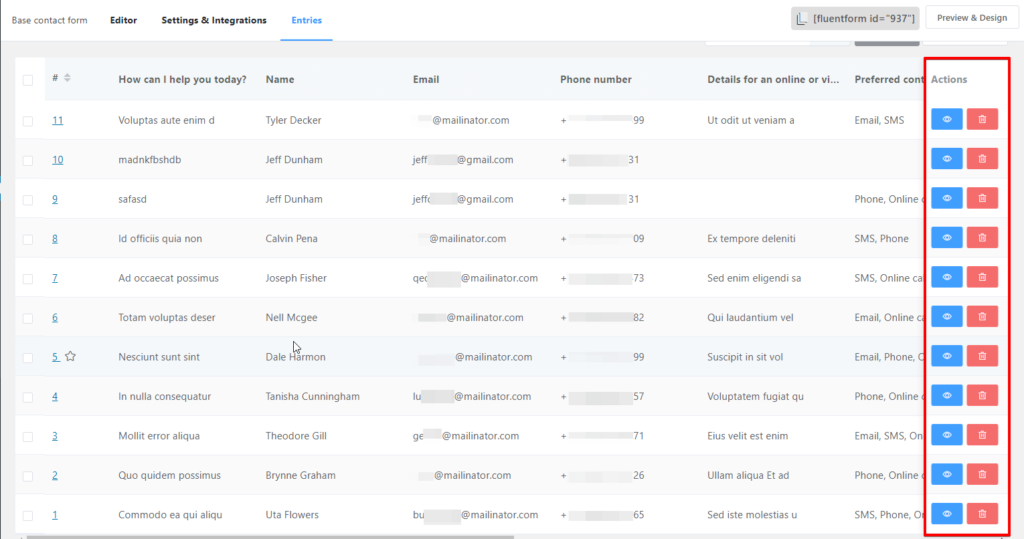View Jeff Dunham's entry 10 with the eye icon

pyautogui.click(x=946, y=159)
